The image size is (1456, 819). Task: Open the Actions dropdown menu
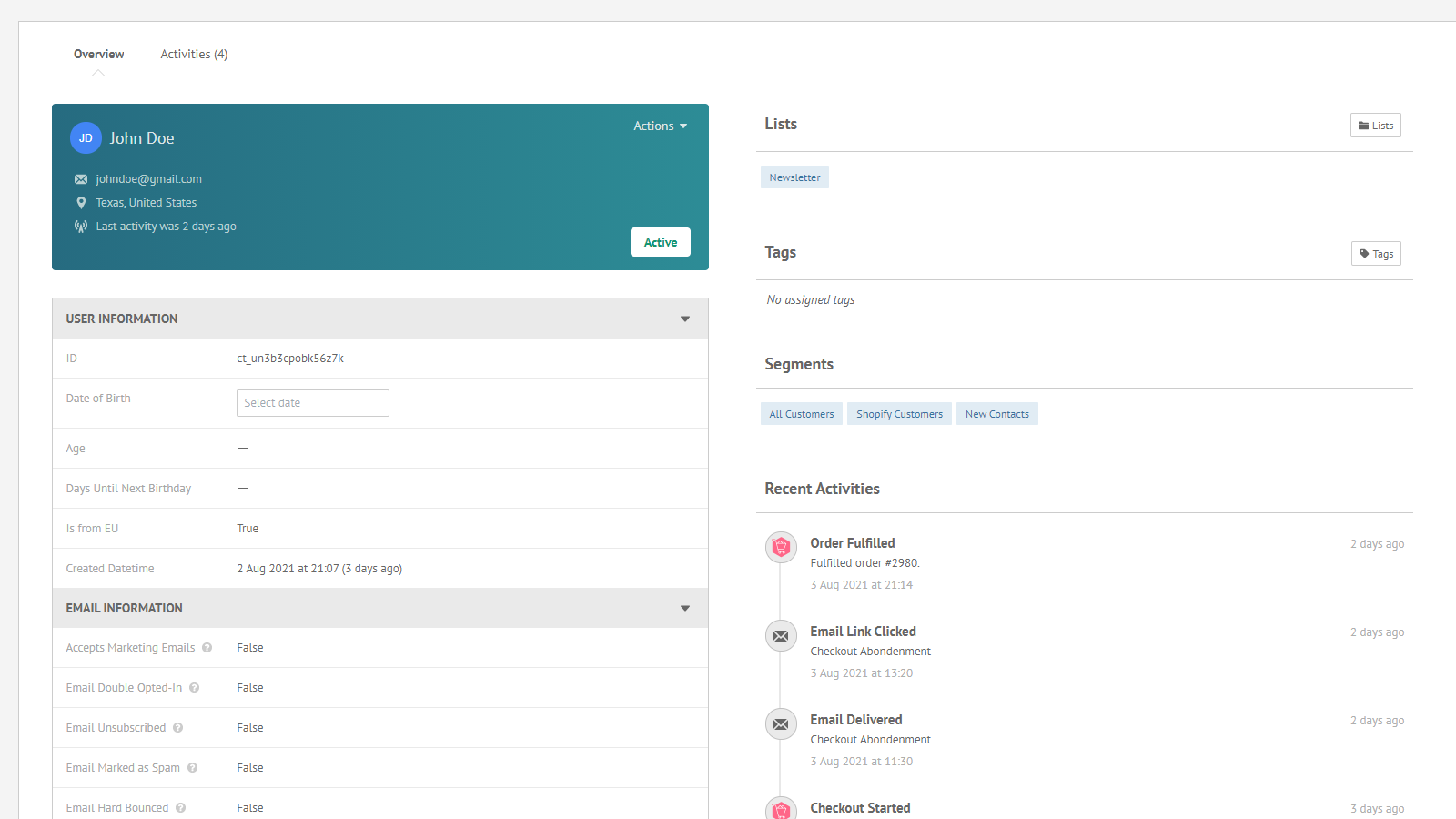(661, 126)
